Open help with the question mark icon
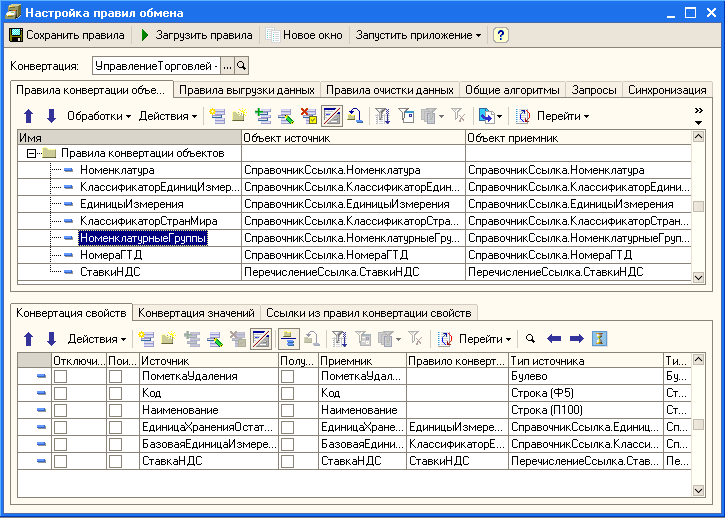The width and height of the screenshot is (725, 518). 501,35
